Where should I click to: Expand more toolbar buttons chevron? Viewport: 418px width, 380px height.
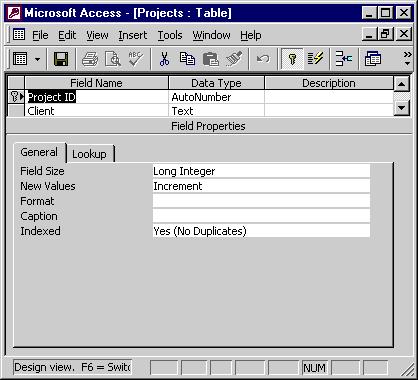[407, 58]
